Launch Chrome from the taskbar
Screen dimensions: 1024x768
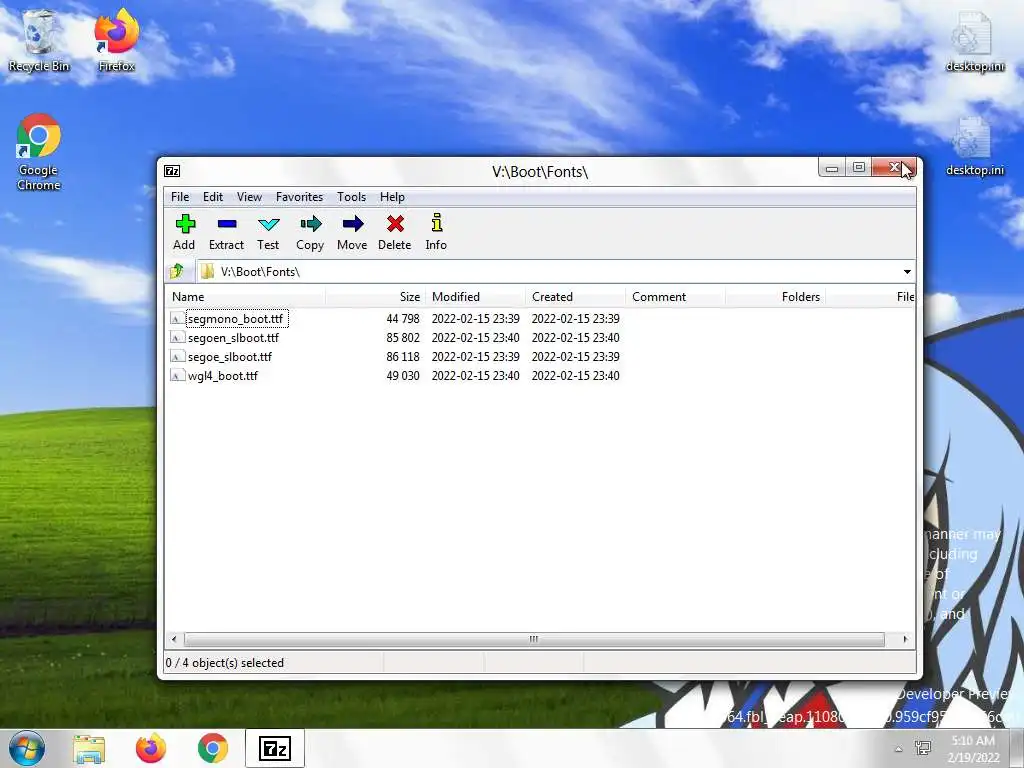[213, 748]
